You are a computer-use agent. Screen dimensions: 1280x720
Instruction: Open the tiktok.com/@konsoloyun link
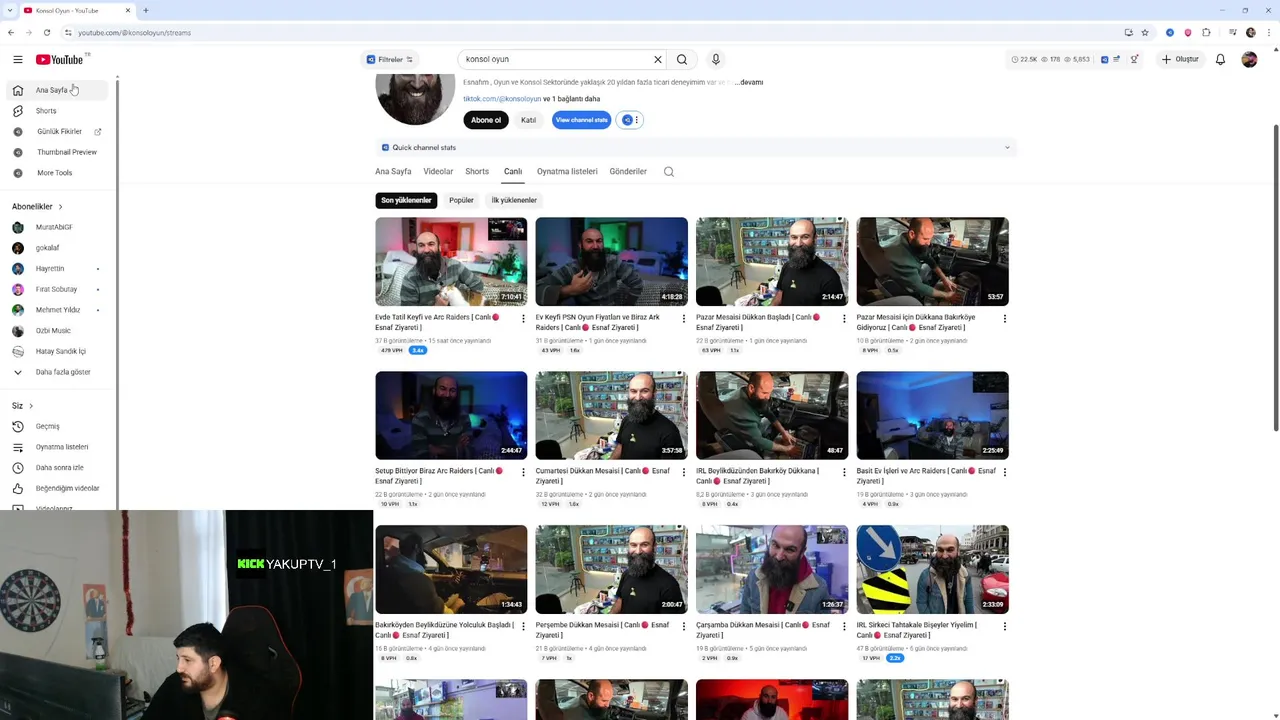pos(502,99)
